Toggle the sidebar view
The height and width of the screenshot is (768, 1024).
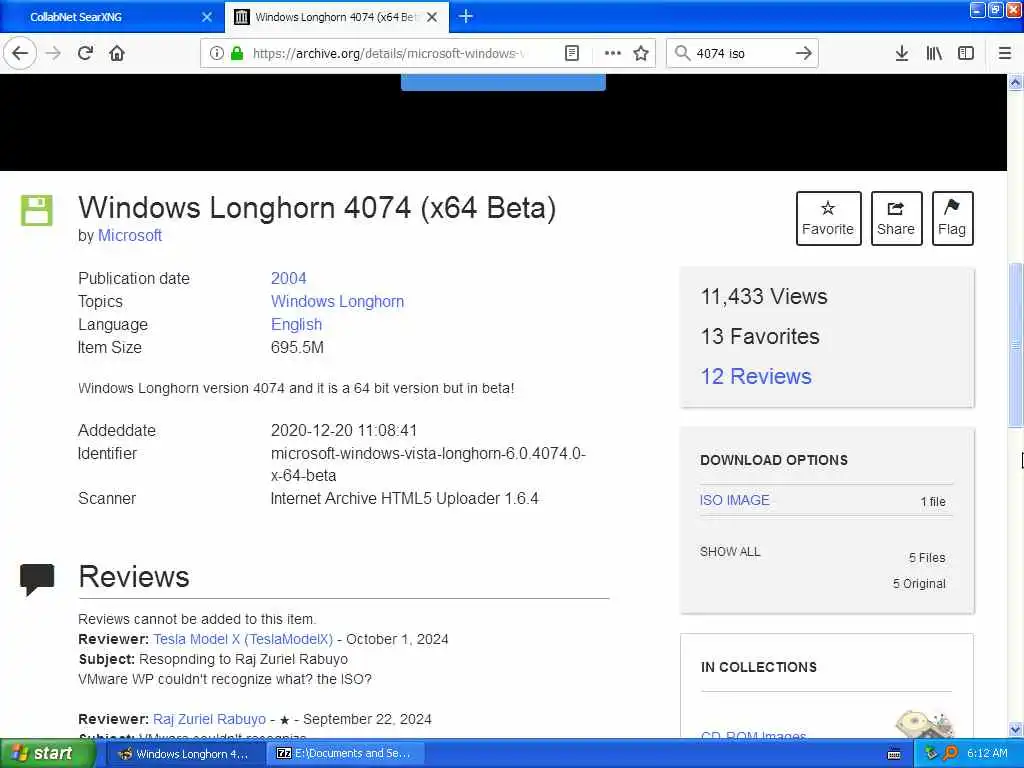click(x=966, y=53)
